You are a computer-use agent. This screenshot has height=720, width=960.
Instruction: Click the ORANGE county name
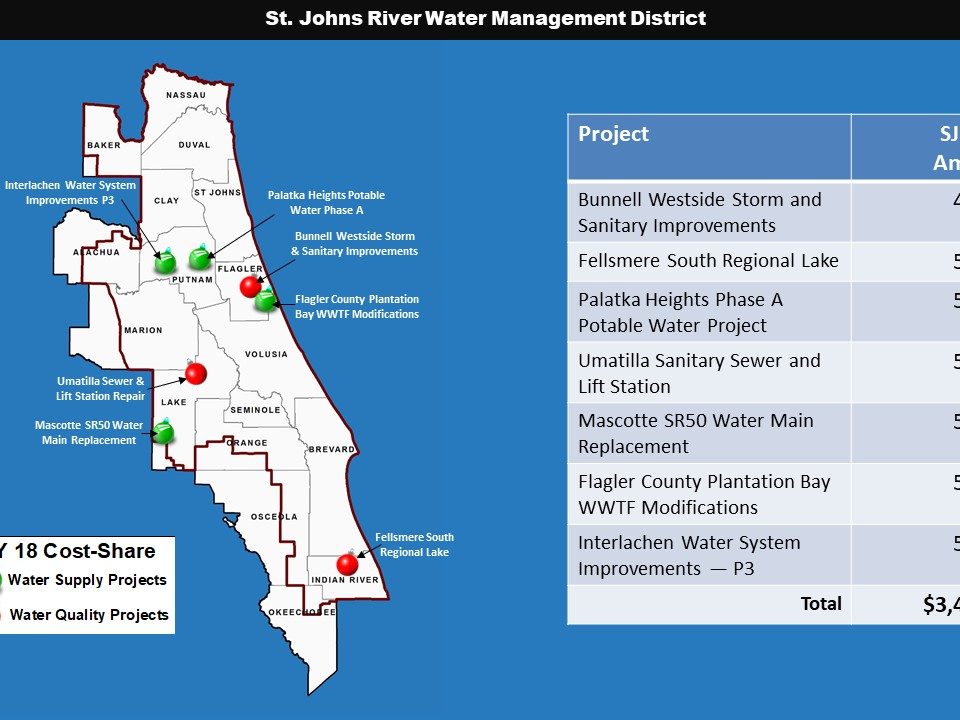(x=247, y=443)
